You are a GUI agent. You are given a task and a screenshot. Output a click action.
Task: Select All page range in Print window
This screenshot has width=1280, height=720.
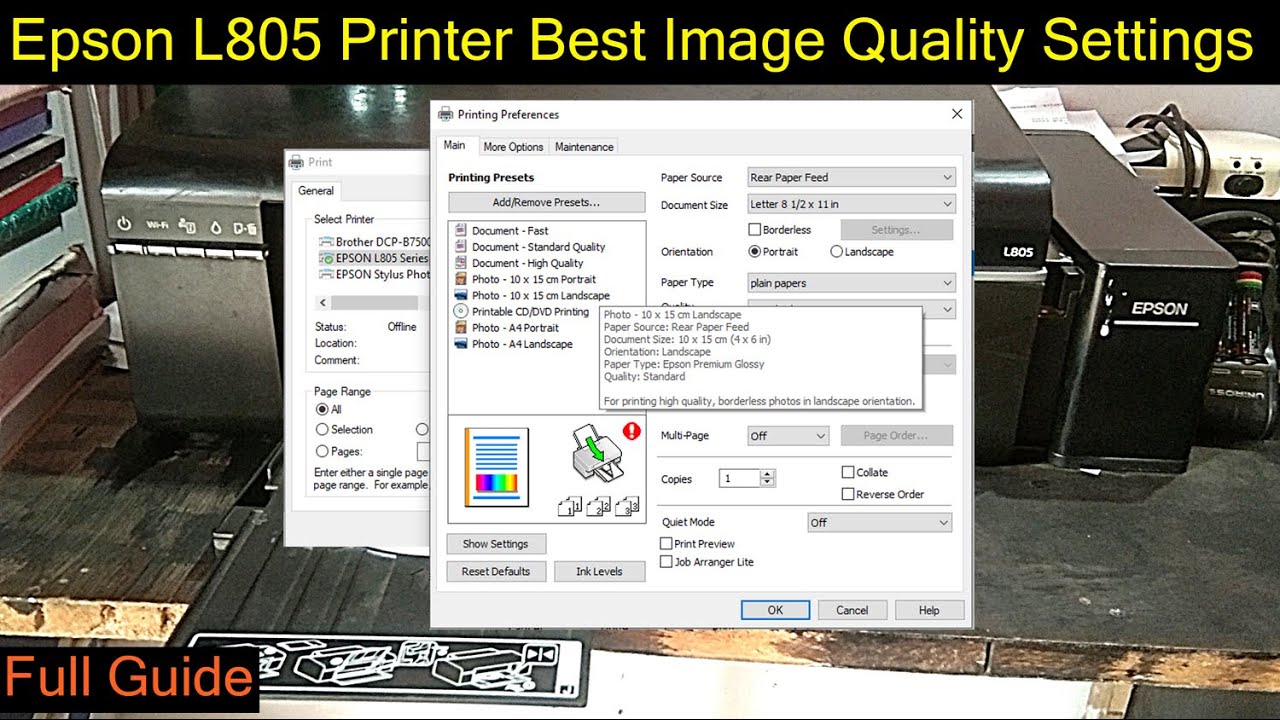click(x=322, y=409)
